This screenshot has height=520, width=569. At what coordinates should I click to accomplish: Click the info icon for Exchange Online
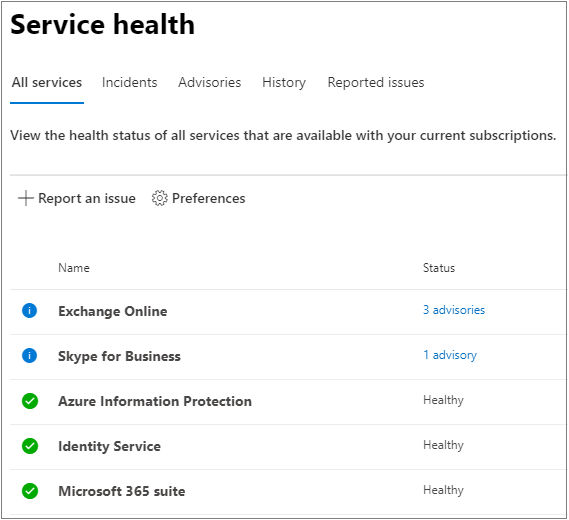point(29,311)
